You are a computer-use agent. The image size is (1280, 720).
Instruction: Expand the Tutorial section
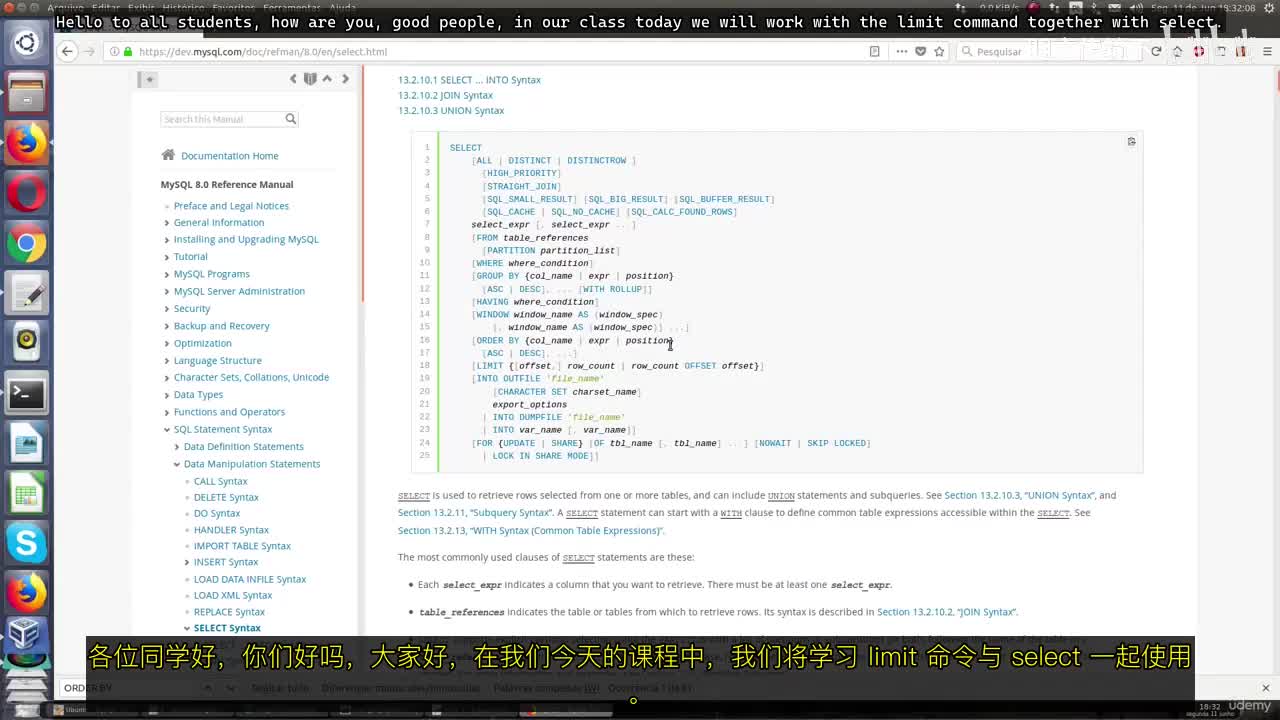(x=167, y=257)
